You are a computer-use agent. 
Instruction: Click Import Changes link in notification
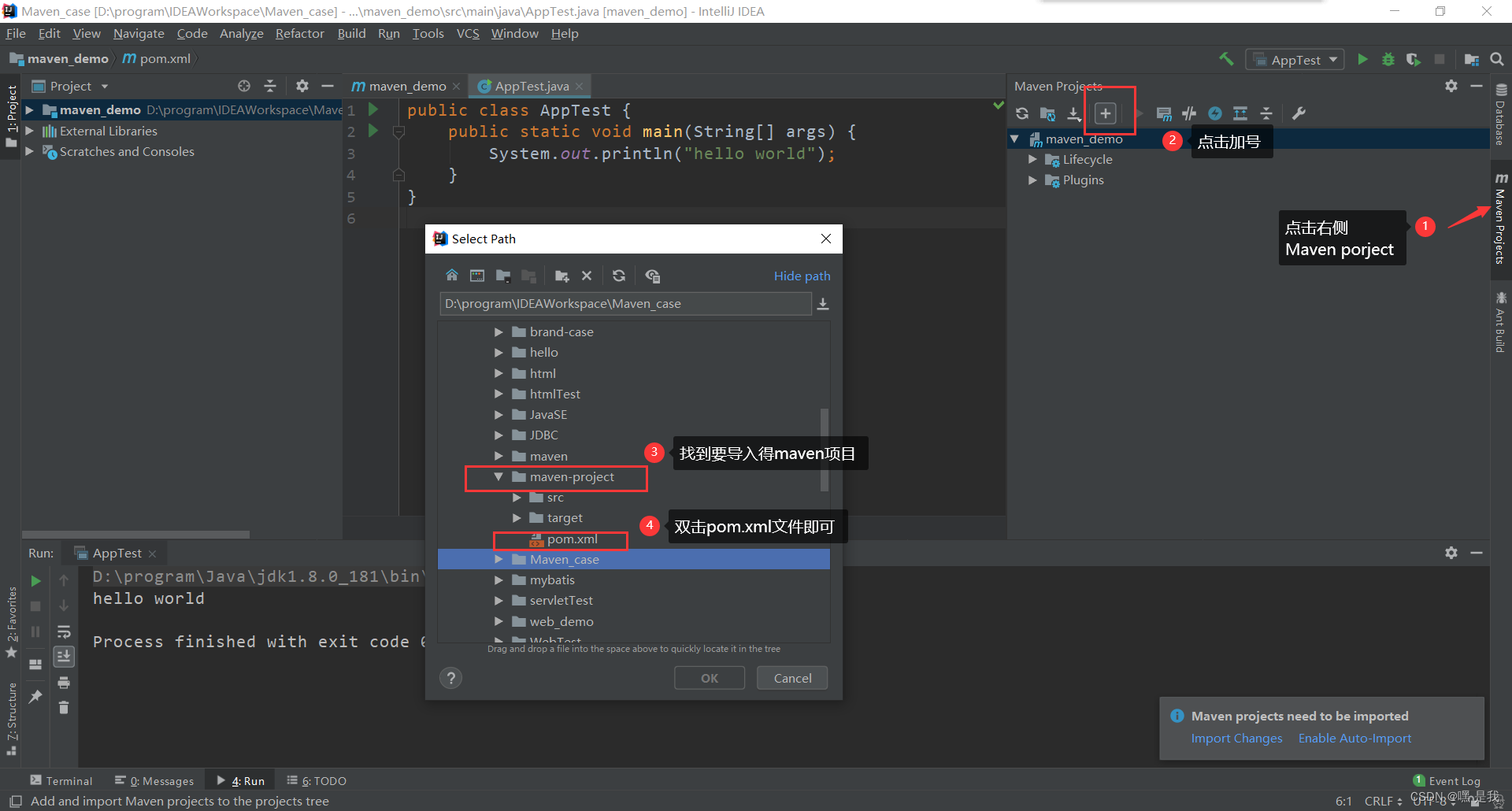coord(1236,738)
